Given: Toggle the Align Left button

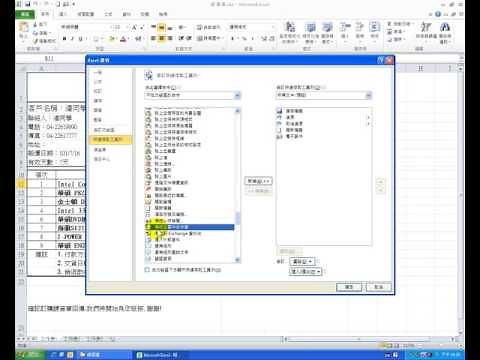Looking at the screenshot, I should [153, 39].
